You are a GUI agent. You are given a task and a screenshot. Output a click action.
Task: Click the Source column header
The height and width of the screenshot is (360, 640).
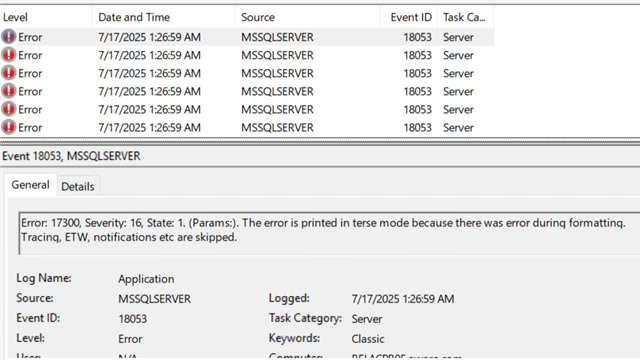[307, 17]
